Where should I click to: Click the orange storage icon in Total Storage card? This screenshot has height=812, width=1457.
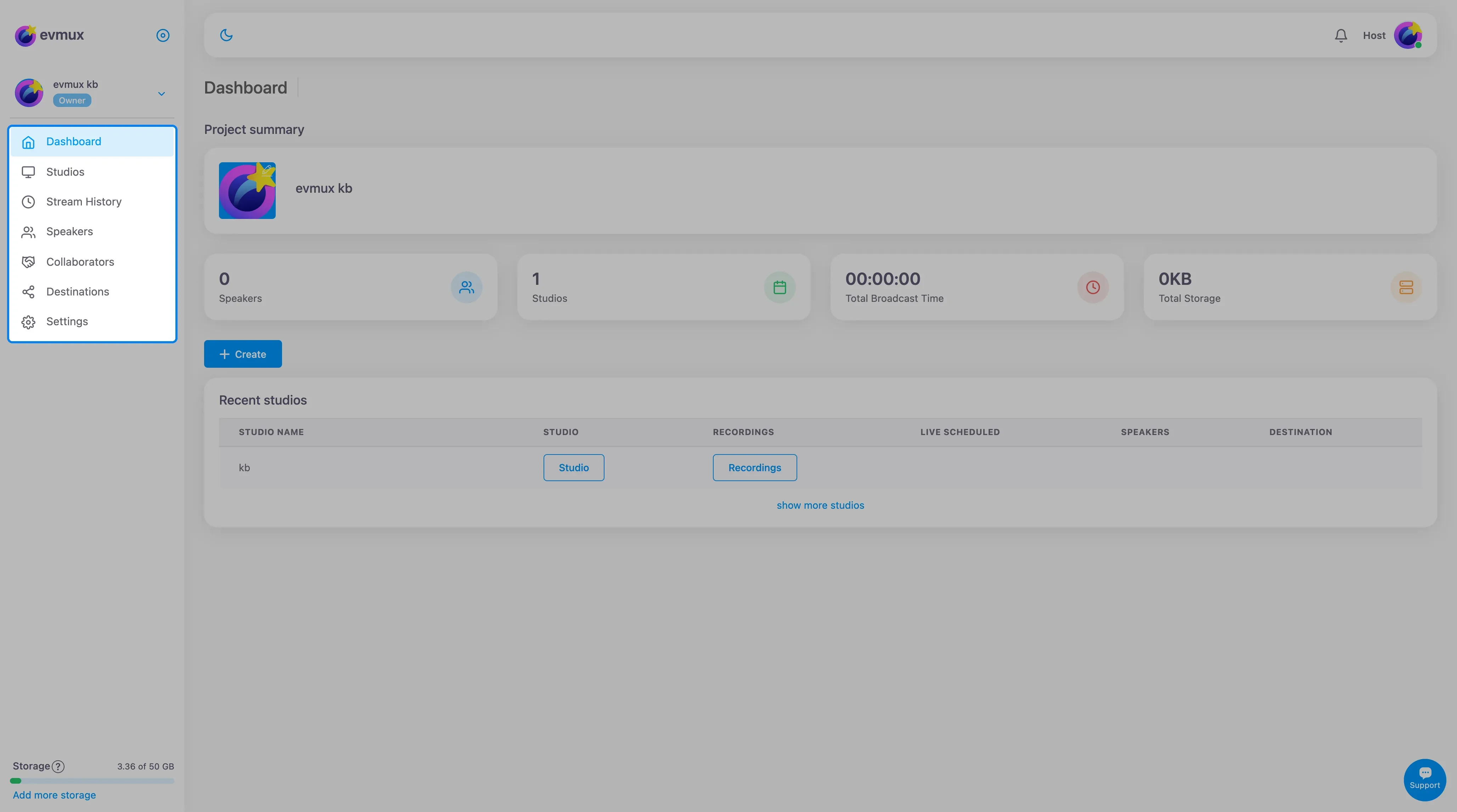tap(1406, 287)
